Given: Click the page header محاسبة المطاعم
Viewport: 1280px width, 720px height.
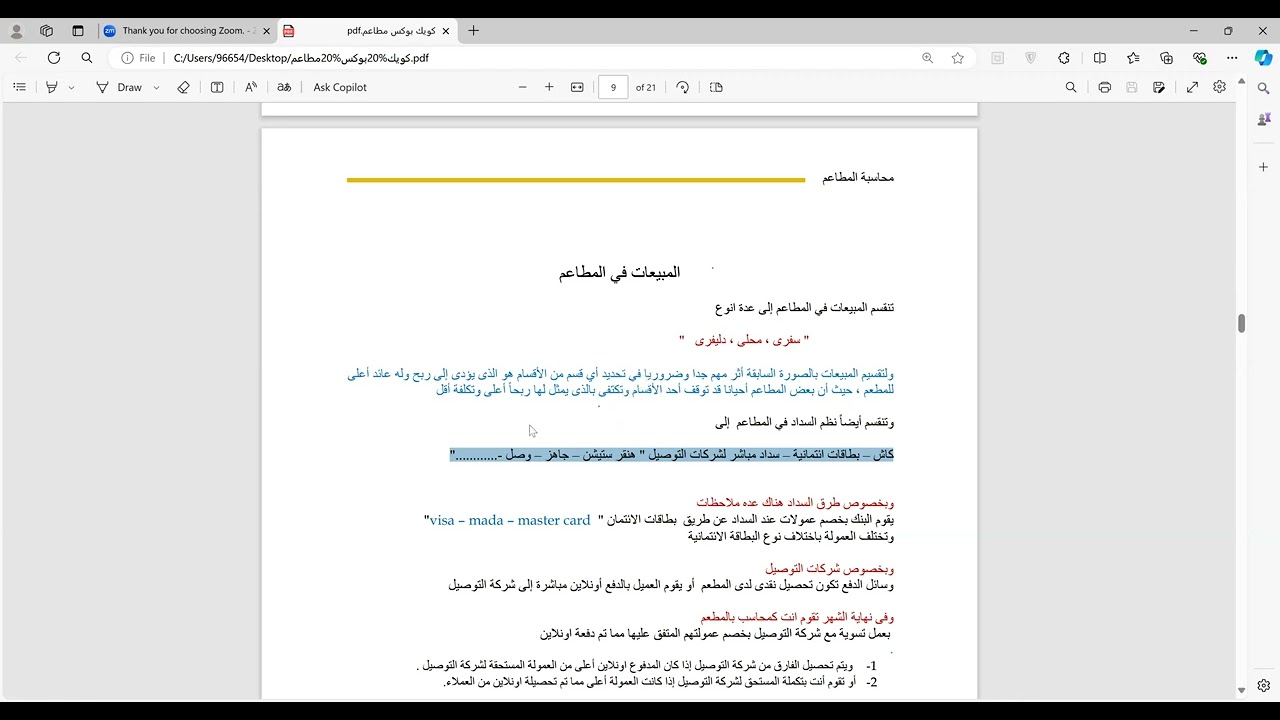Looking at the screenshot, I should (x=858, y=178).
